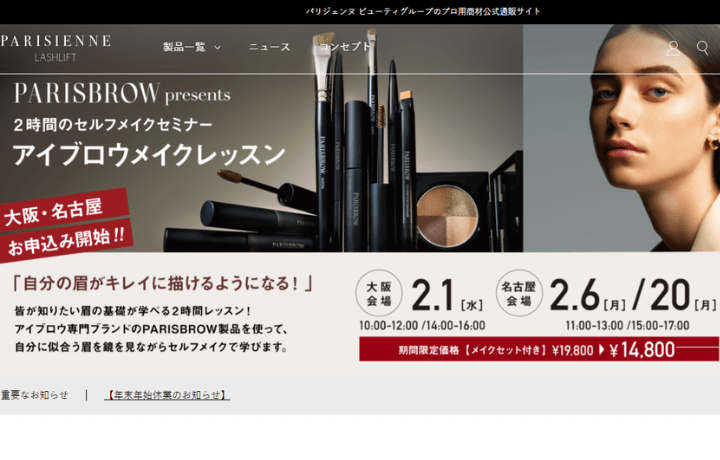Click the 重要なお知らせ label

click(x=34, y=395)
